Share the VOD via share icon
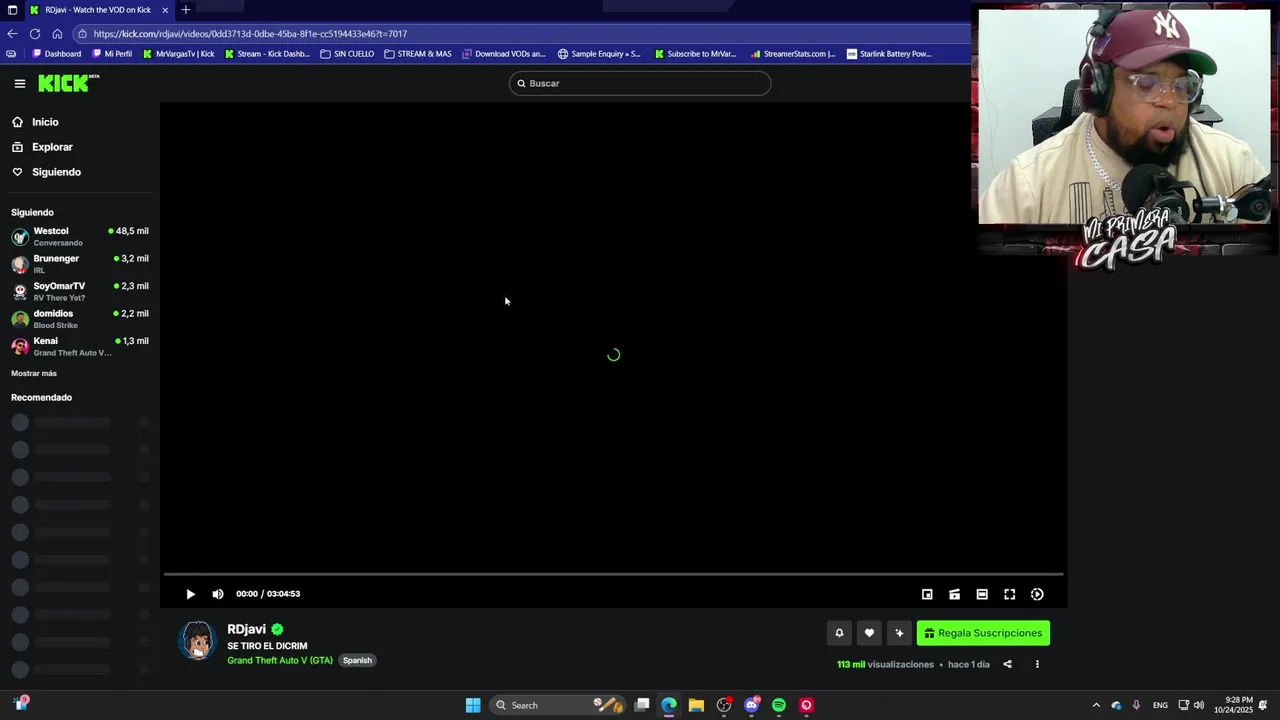 point(1007,664)
